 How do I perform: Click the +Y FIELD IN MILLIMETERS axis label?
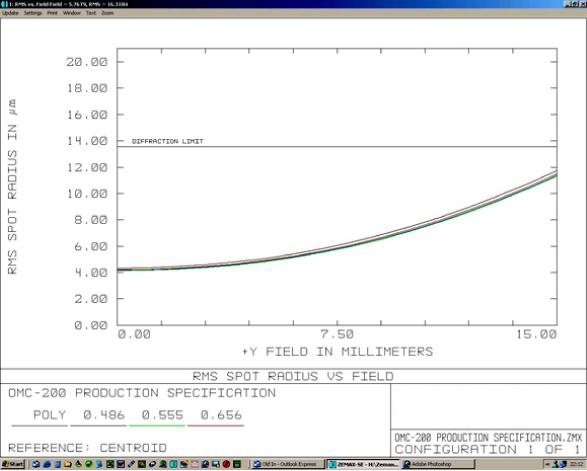click(338, 352)
